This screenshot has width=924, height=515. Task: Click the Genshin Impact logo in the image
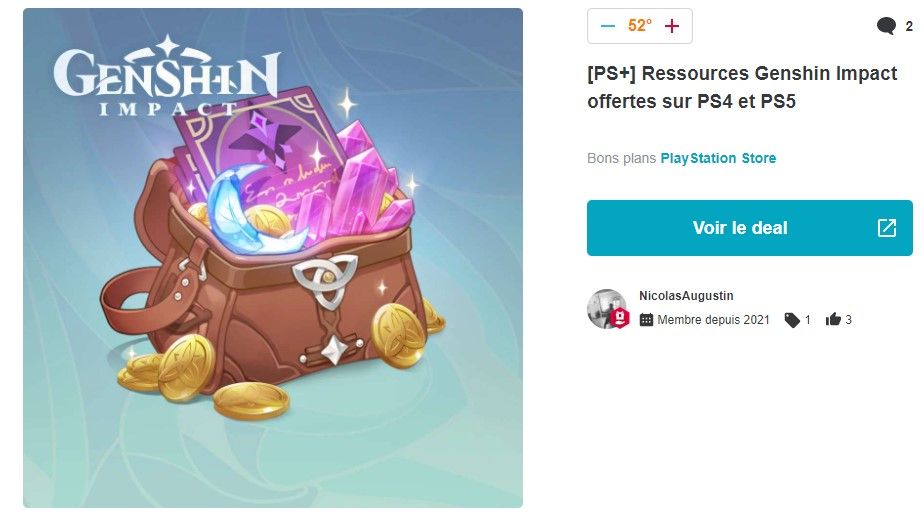click(x=167, y=75)
